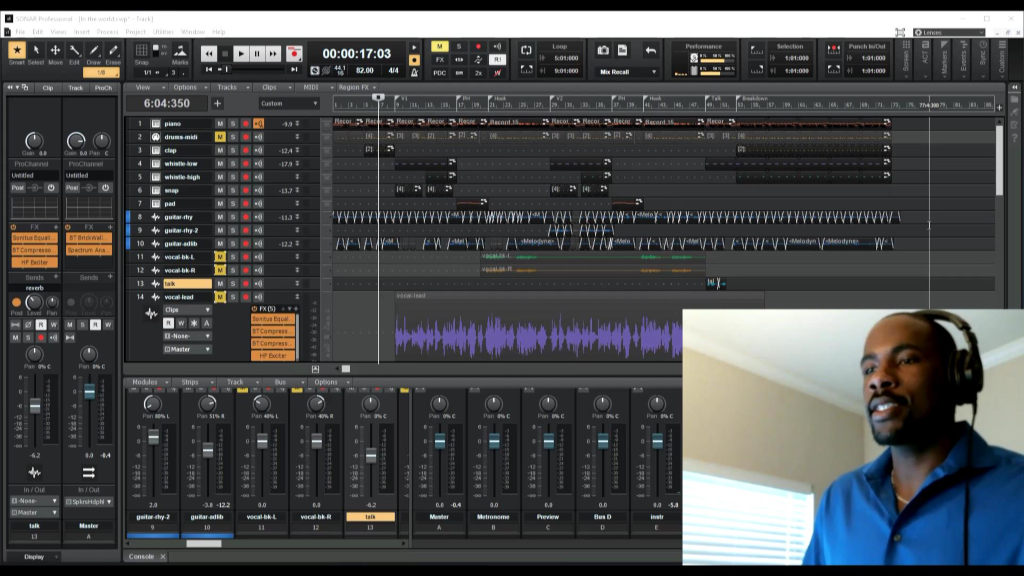Toggle the Snap to grid button
The height and width of the screenshot is (576, 1024).
tap(141, 50)
